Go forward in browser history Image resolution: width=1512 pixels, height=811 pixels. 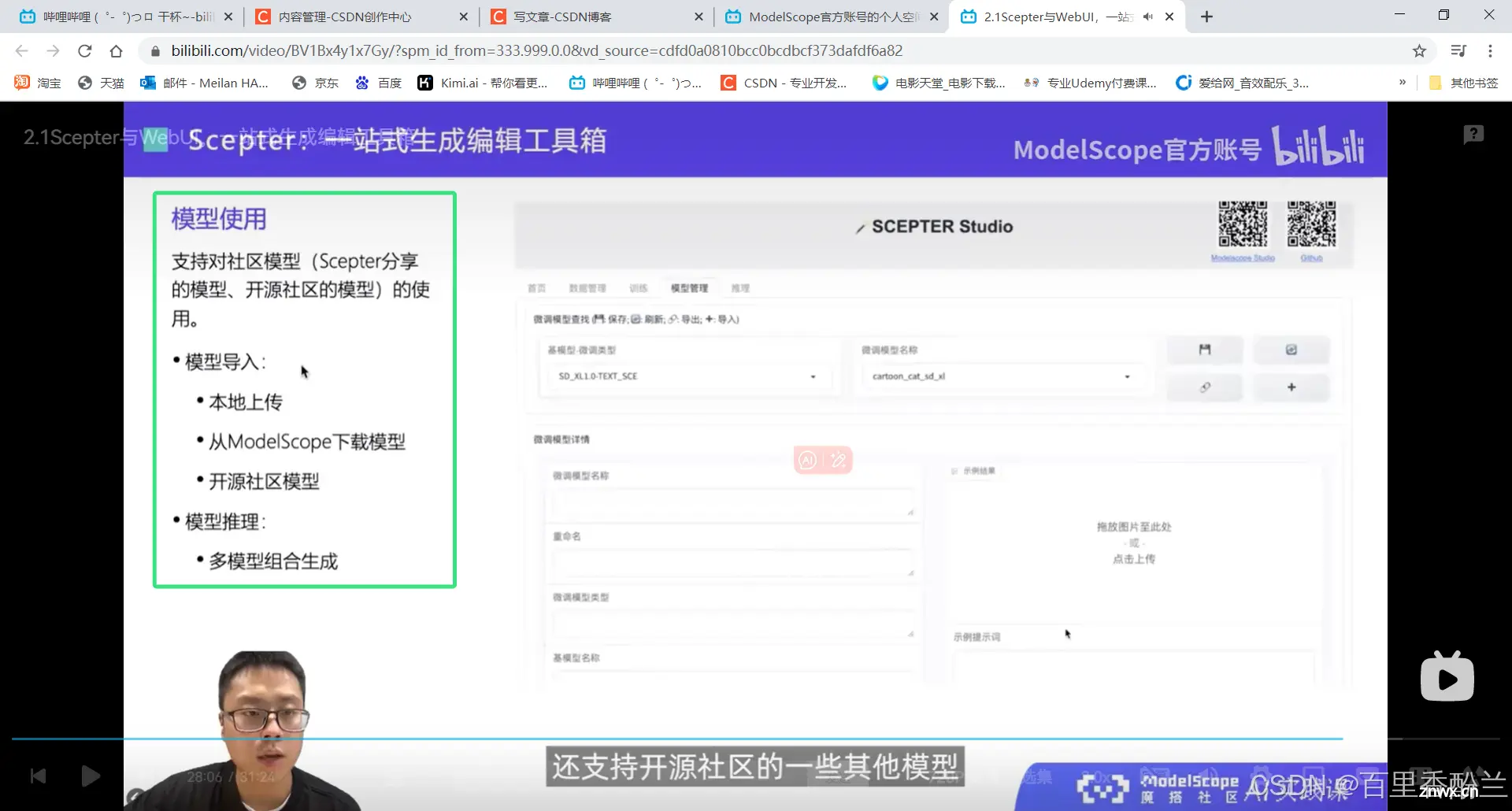click(x=53, y=50)
